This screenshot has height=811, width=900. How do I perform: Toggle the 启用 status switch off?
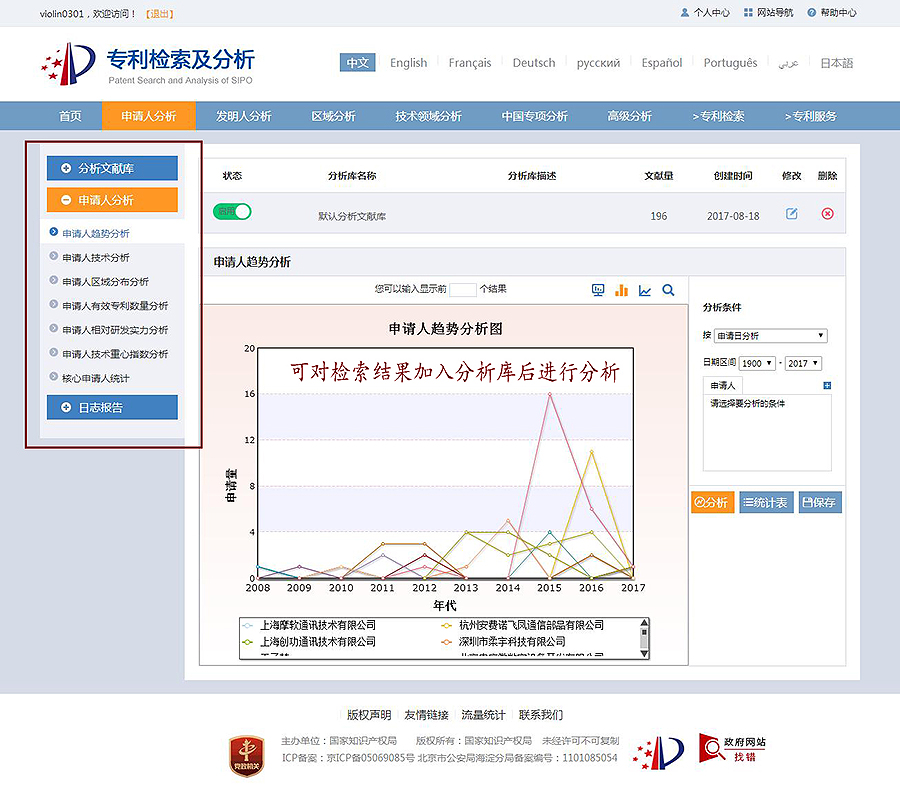coord(232,212)
